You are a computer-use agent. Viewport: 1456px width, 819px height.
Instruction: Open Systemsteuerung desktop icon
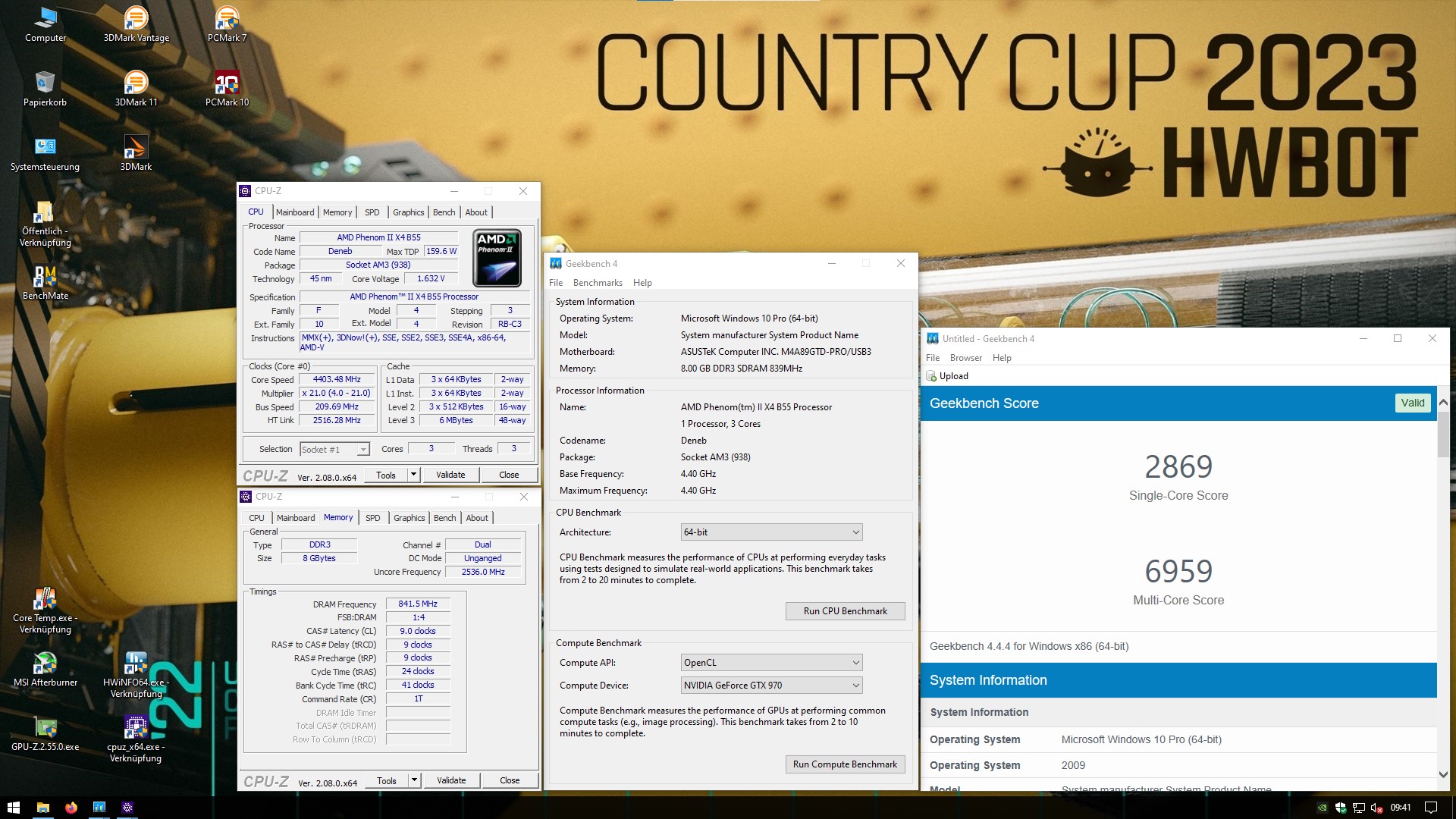click(x=45, y=154)
